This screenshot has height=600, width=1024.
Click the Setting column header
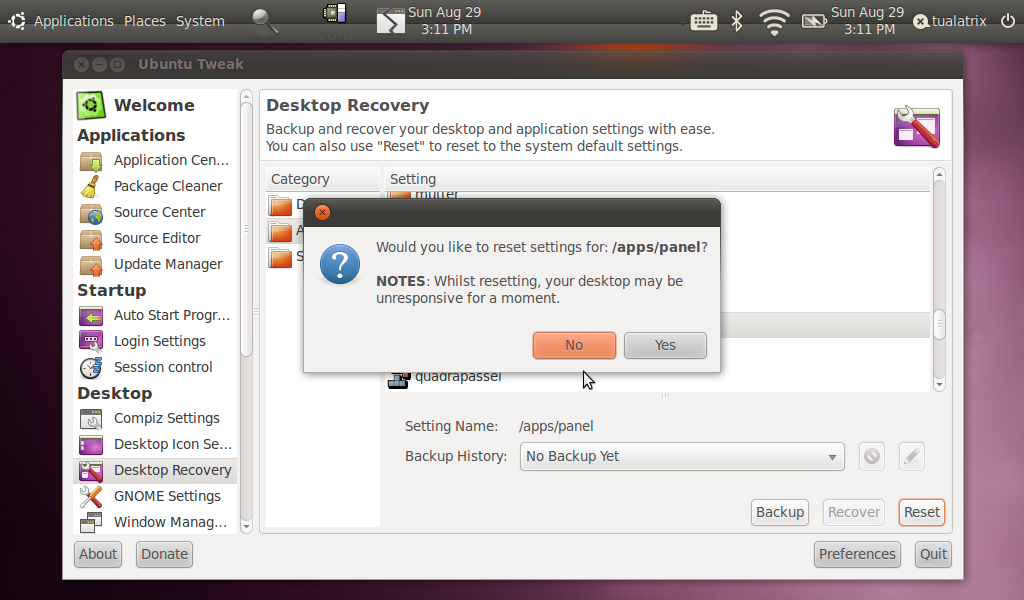[656, 179]
